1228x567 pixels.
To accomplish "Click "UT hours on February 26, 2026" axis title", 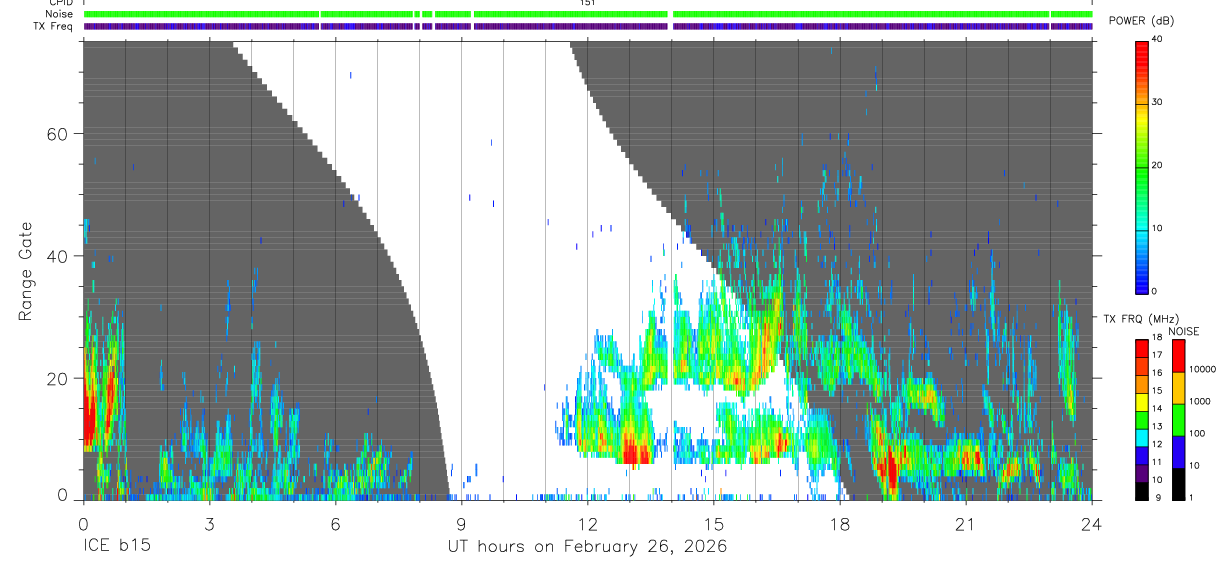I will (586, 547).
